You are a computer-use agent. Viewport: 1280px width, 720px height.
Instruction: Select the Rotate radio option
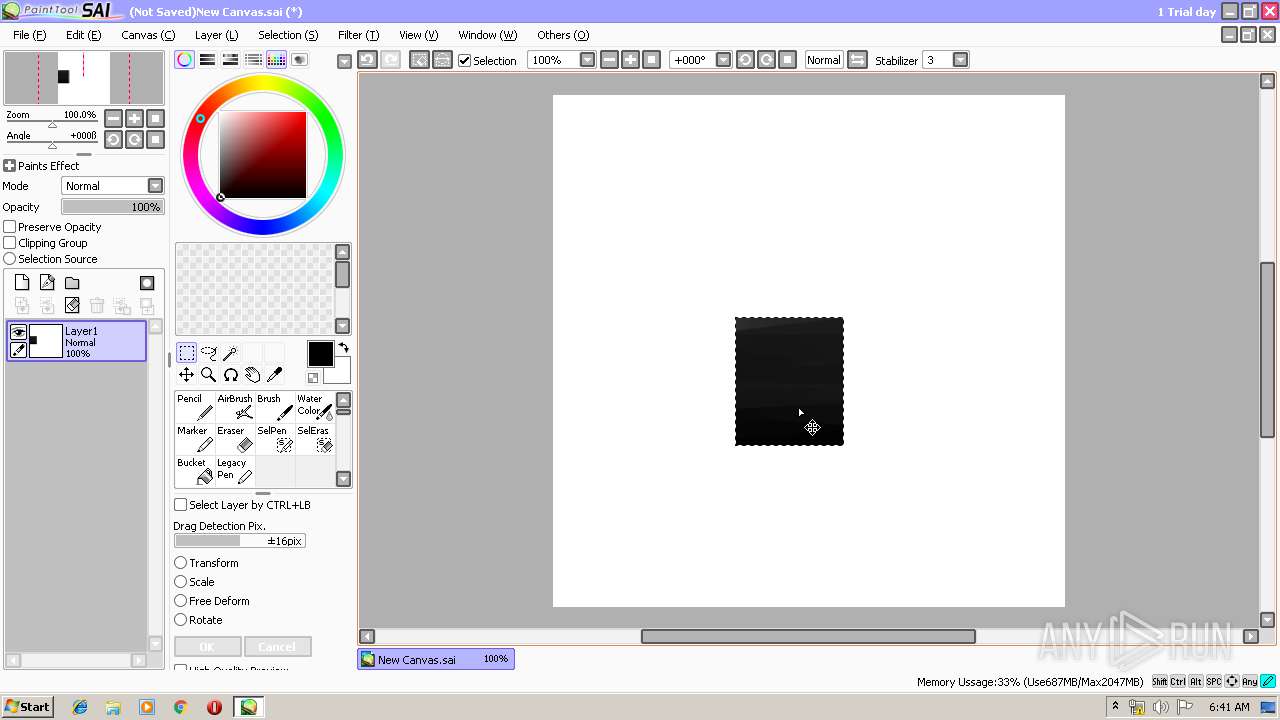[181, 620]
